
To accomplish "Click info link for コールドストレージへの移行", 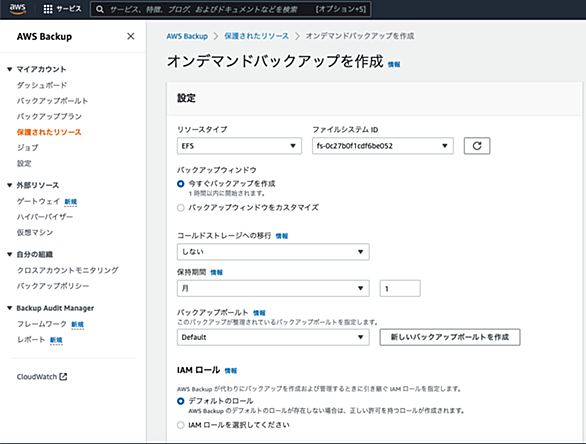I will click(x=282, y=236).
